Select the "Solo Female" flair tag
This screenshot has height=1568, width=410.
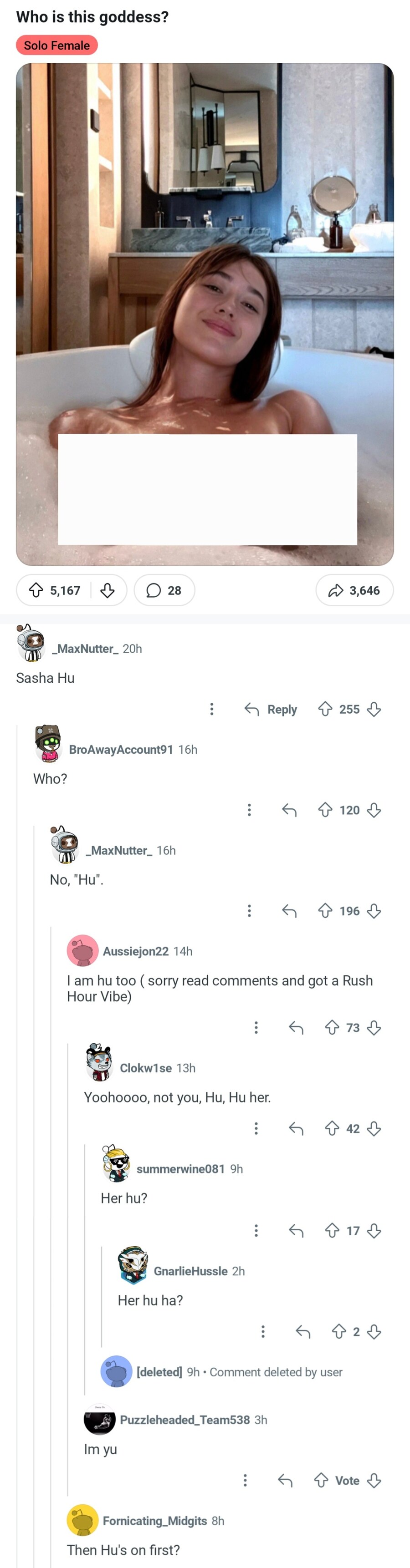[x=56, y=45]
